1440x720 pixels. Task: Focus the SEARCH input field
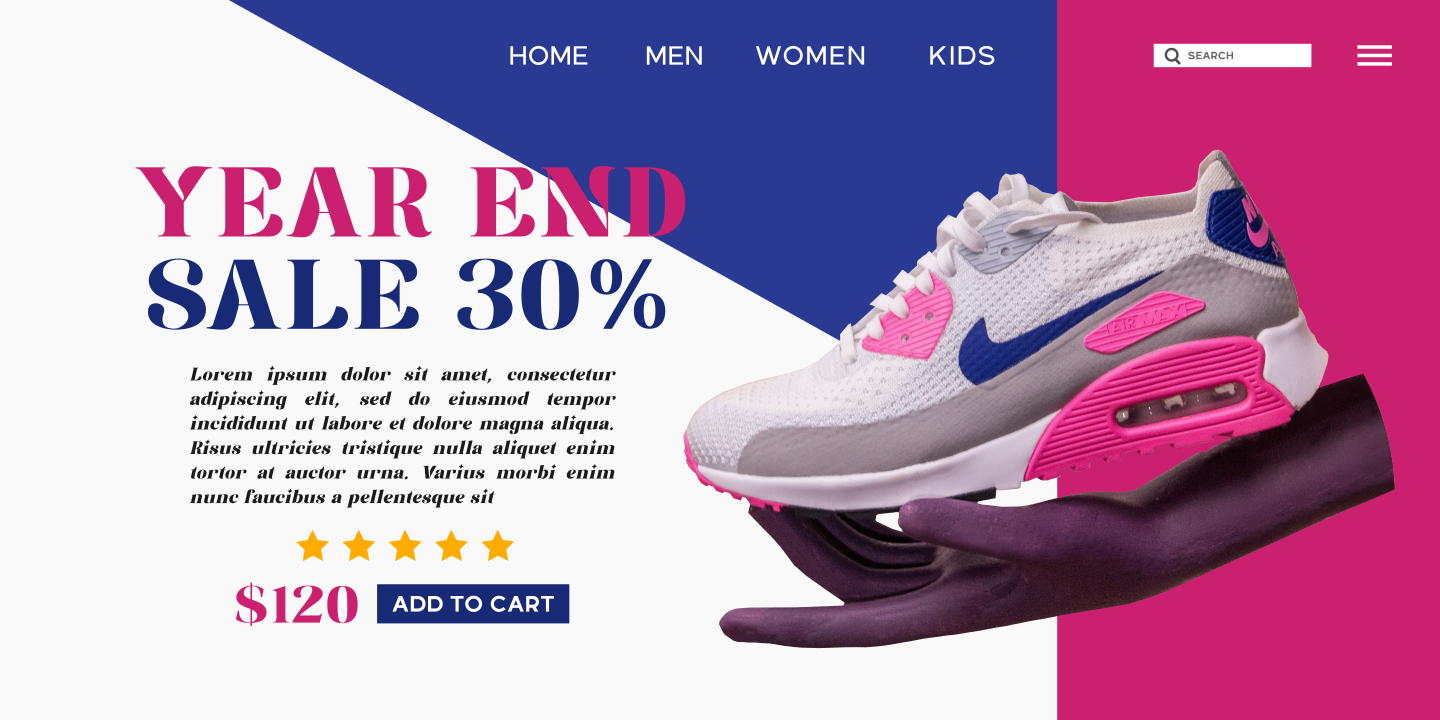point(1232,56)
